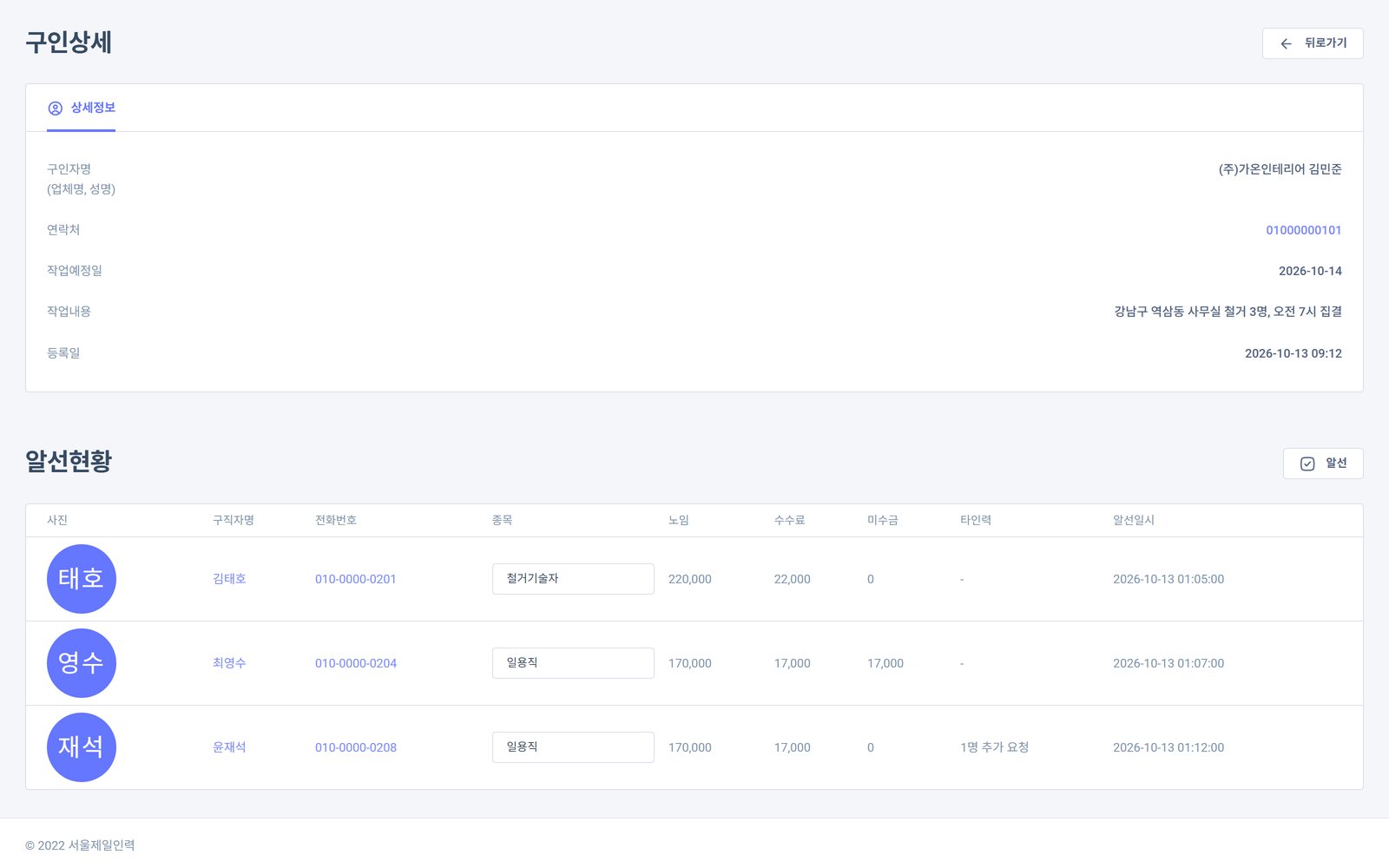Click the 종목 column header
This screenshot has width=1389, height=868.
coord(503,520)
